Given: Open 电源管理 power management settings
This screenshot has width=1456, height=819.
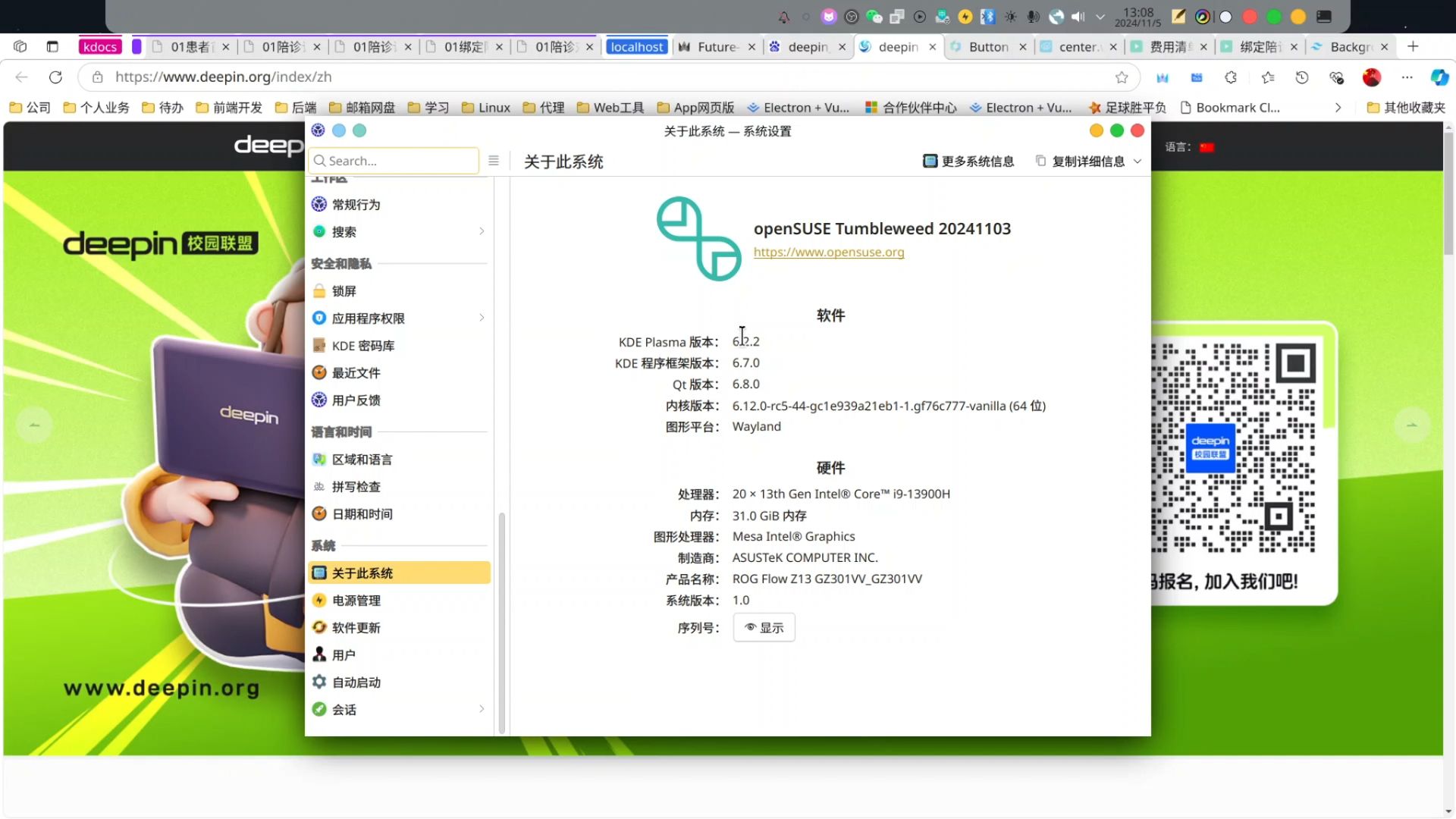Looking at the screenshot, I should click(x=399, y=601).
